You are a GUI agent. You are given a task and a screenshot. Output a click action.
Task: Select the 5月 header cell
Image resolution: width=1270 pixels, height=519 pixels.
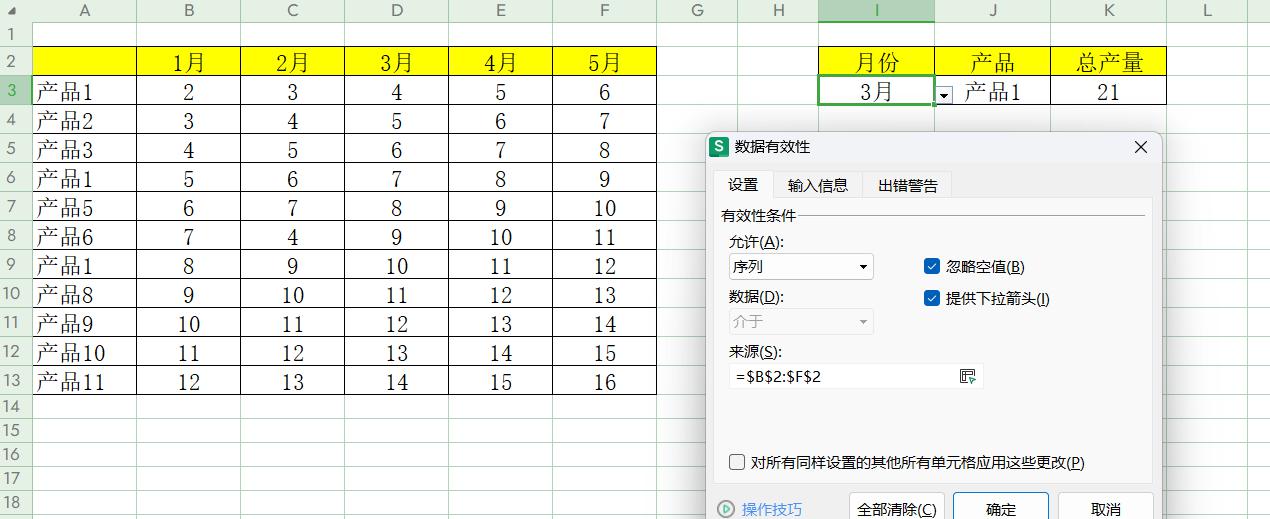pyautogui.click(x=605, y=62)
